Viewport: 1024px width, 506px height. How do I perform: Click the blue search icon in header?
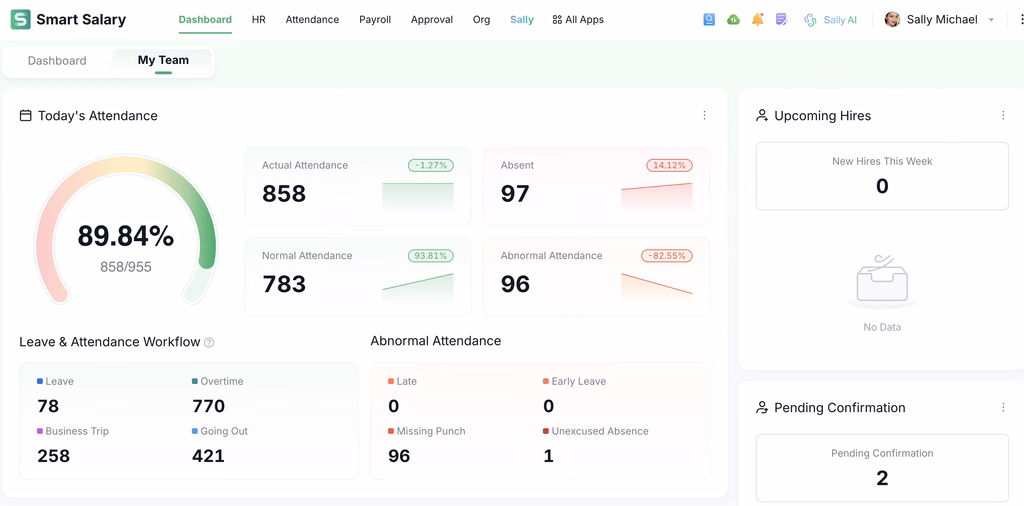pyautogui.click(x=709, y=20)
